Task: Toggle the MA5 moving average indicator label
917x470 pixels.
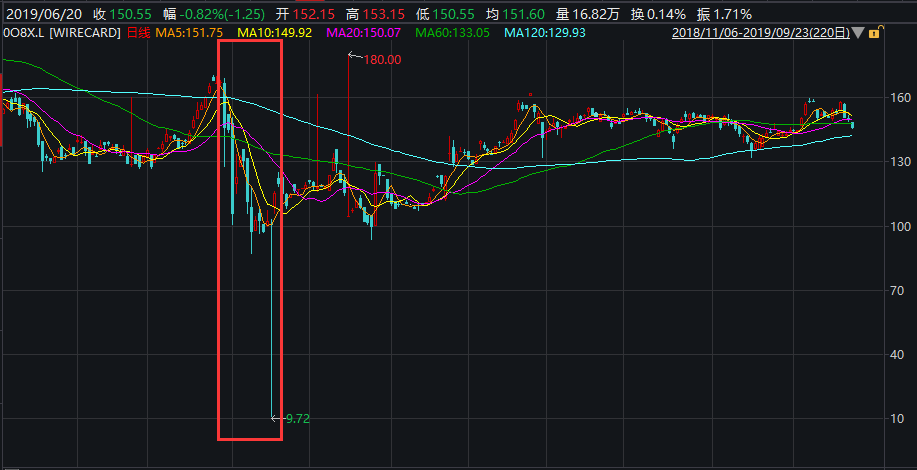Action: (x=192, y=34)
